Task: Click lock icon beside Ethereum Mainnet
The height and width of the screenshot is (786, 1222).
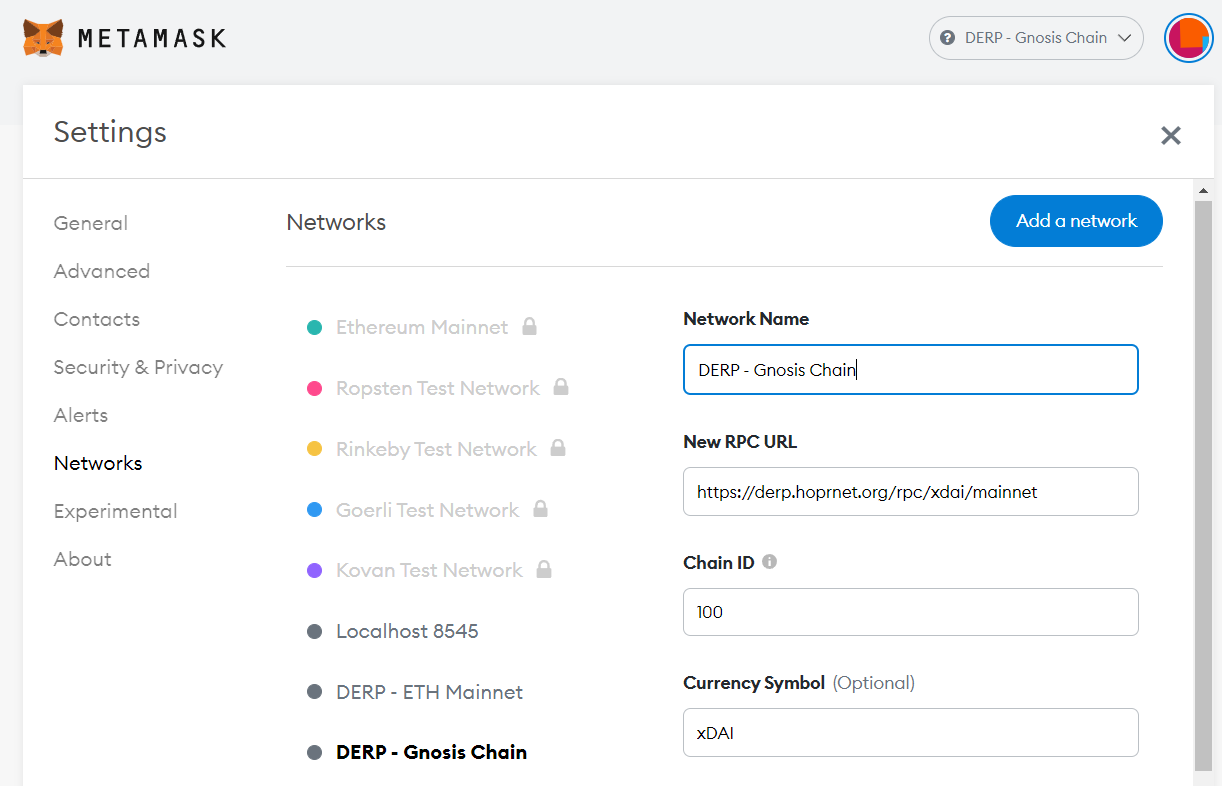Action: coord(530,326)
